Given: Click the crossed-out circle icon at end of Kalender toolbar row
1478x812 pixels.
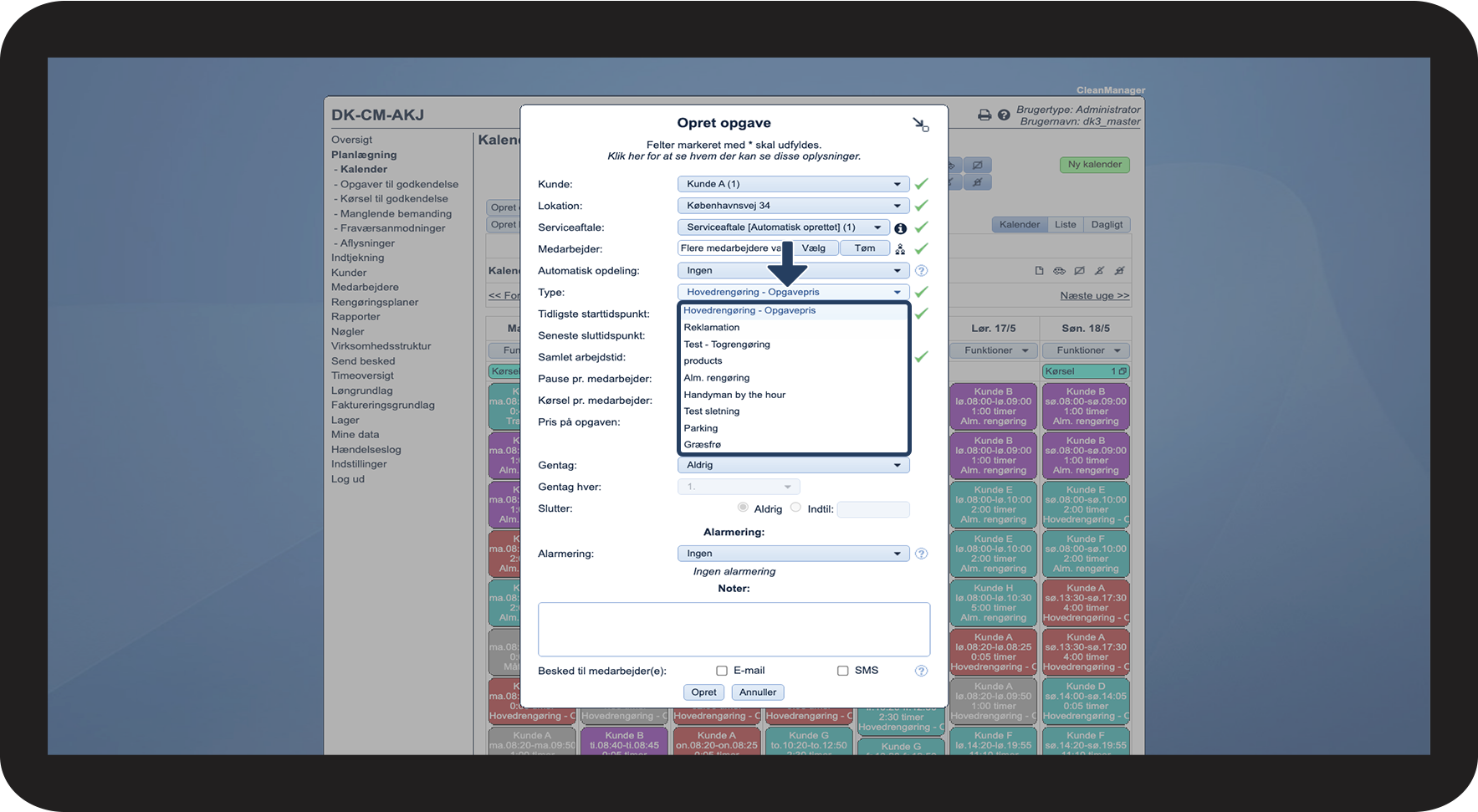Looking at the screenshot, I should click(1119, 271).
